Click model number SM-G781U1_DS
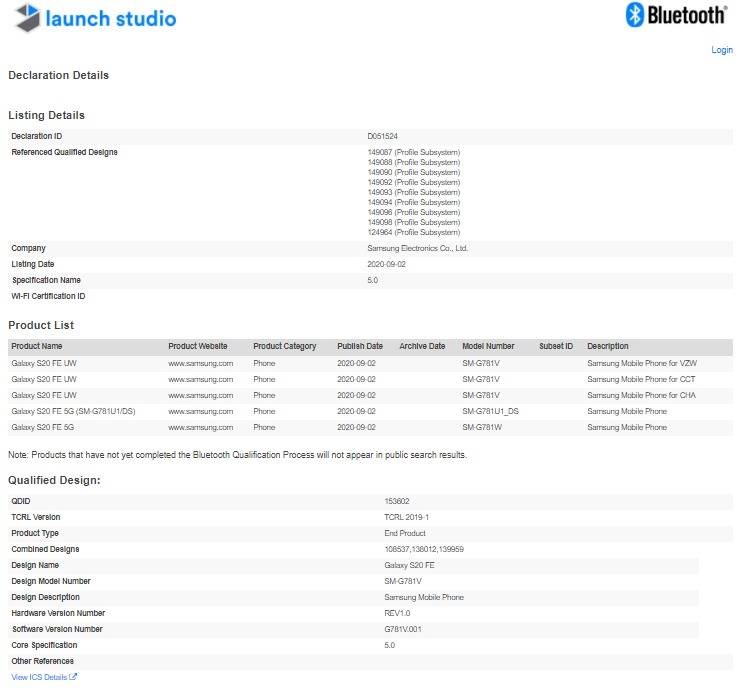Screen dimensions: 741x689 coord(490,411)
